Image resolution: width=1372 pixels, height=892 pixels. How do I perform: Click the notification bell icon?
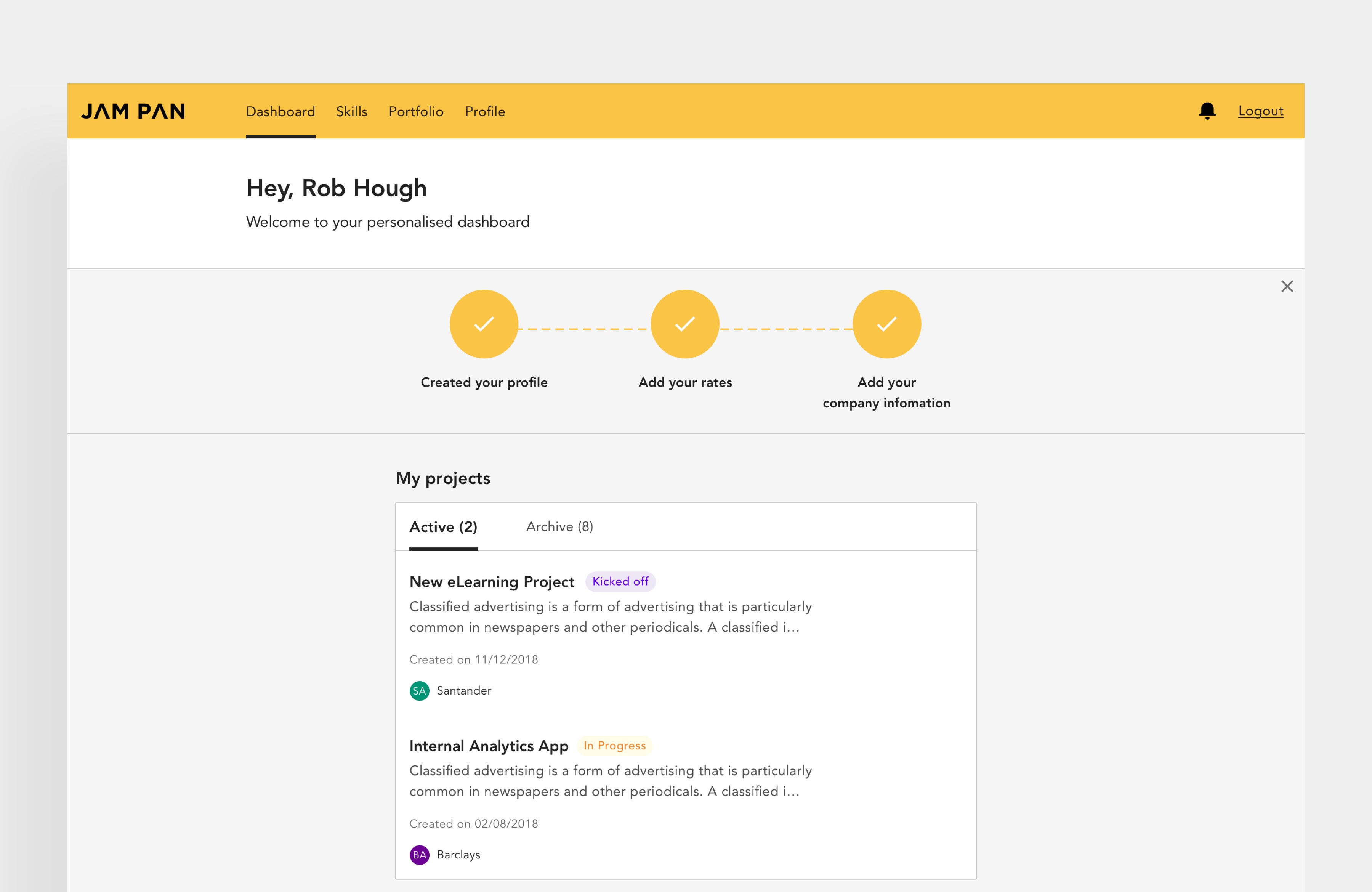click(1207, 111)
